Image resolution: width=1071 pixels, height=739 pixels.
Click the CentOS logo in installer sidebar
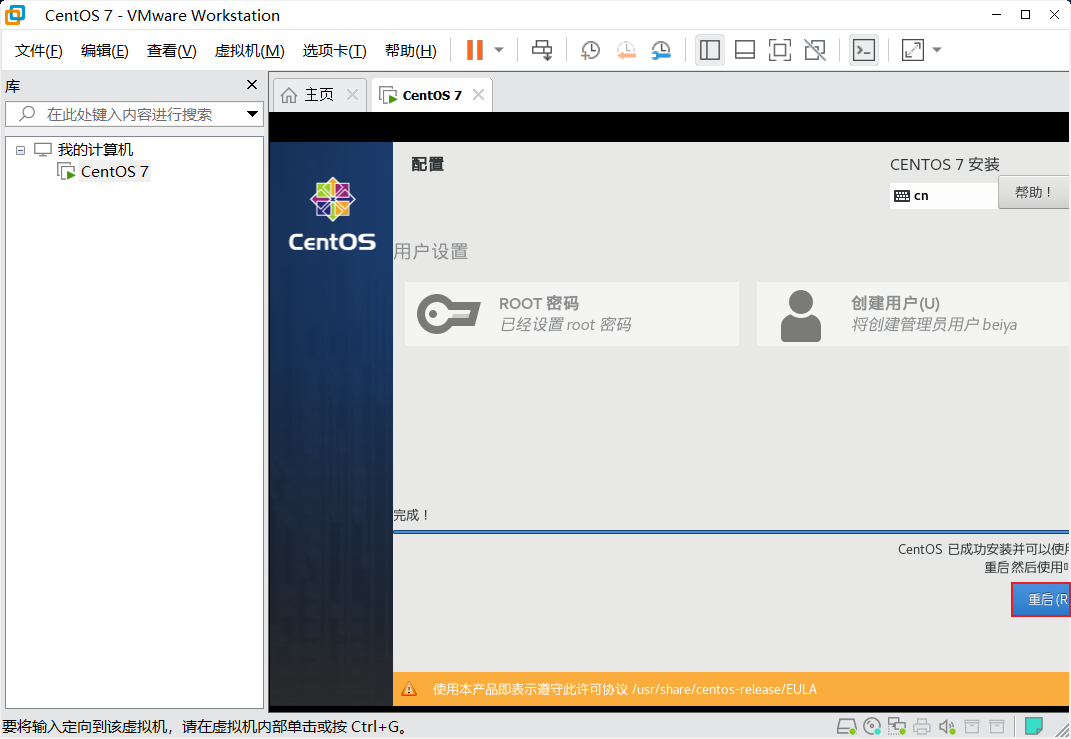[x=332, y=214]
